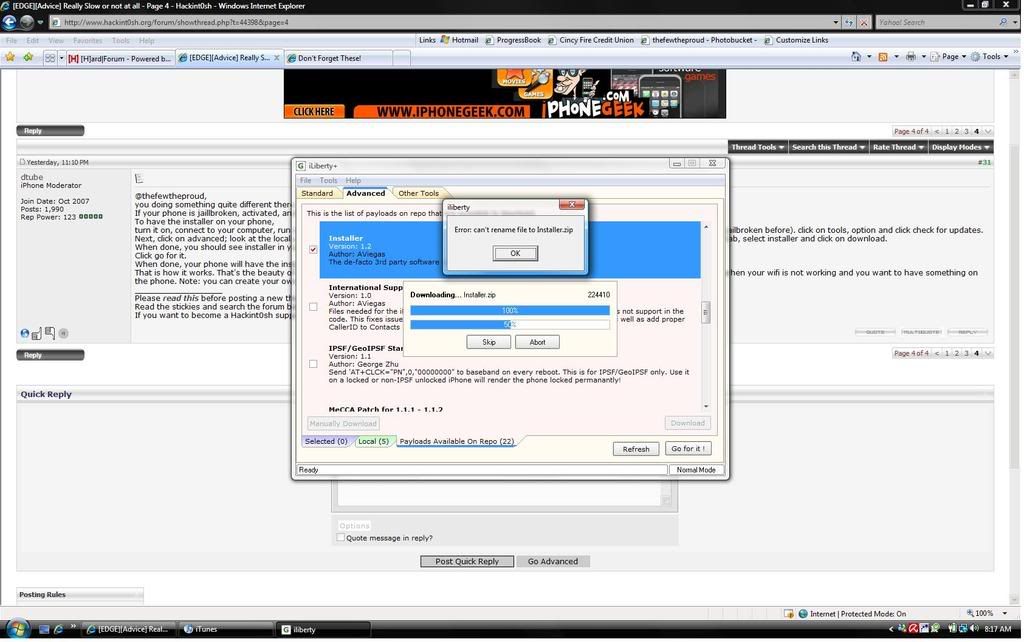
Task: Click the post icon in dtube's message
Action: click(138, 178)
